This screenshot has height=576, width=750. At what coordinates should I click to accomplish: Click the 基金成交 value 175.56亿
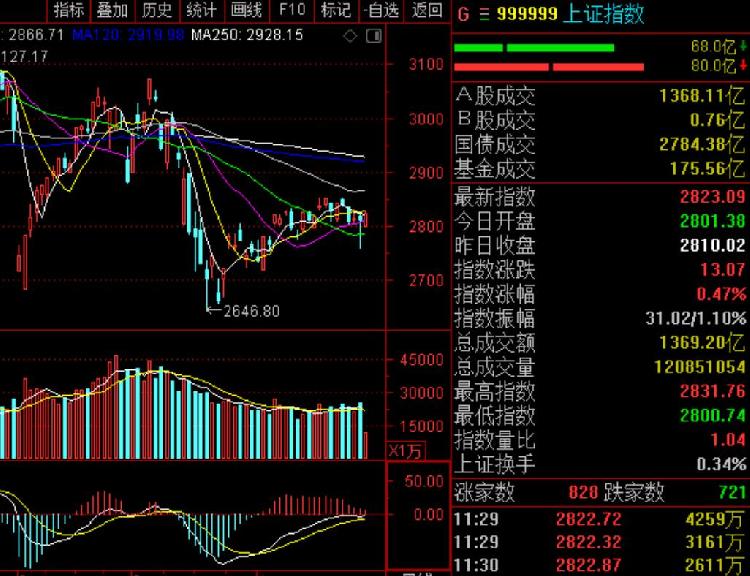tap(707, 168)
